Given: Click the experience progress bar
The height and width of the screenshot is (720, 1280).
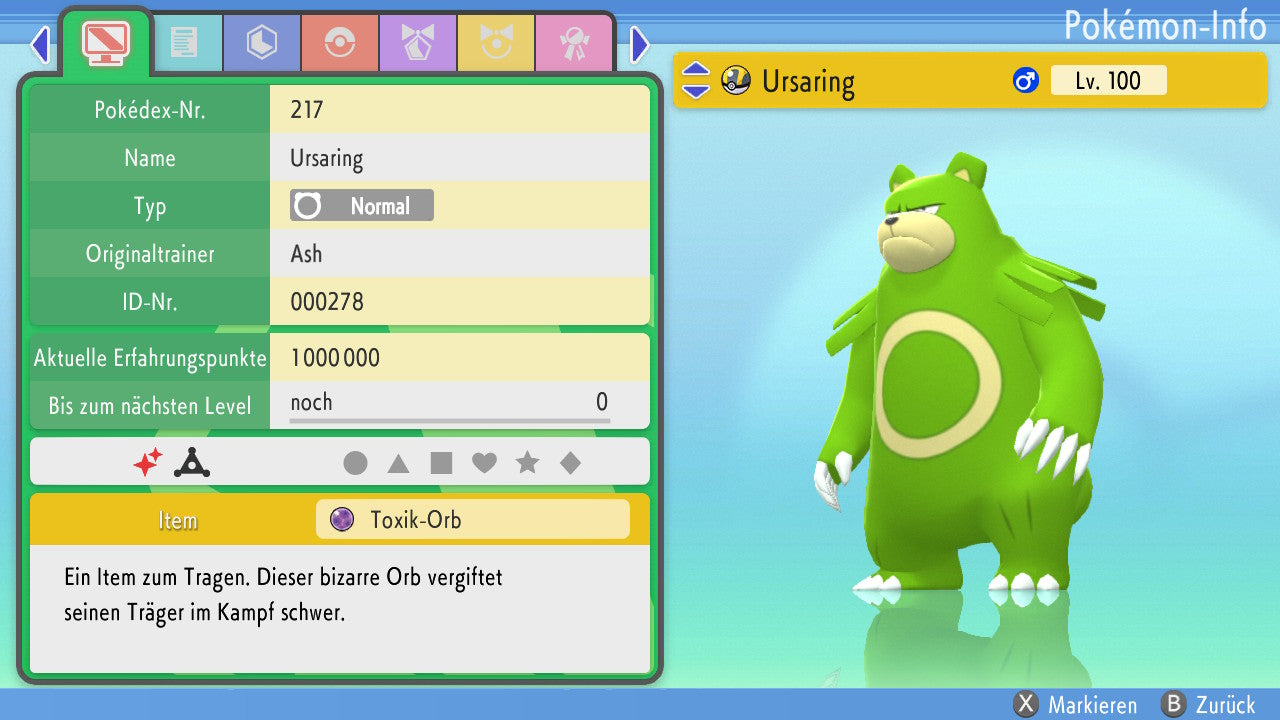Looking at the screenshot, I should click(449, 421).
